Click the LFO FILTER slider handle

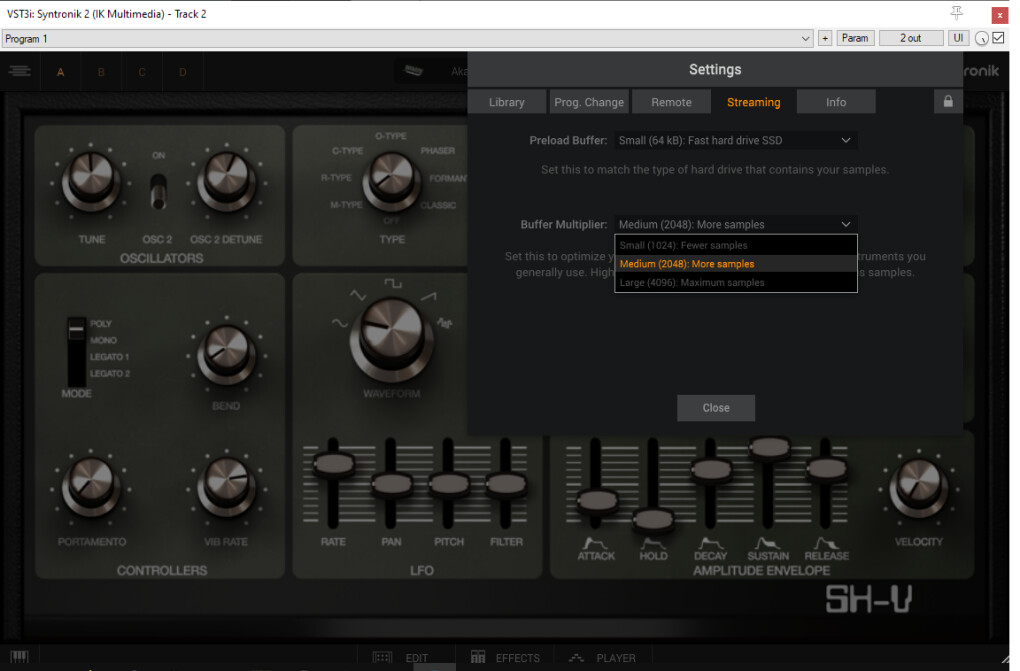pos(506,484)
